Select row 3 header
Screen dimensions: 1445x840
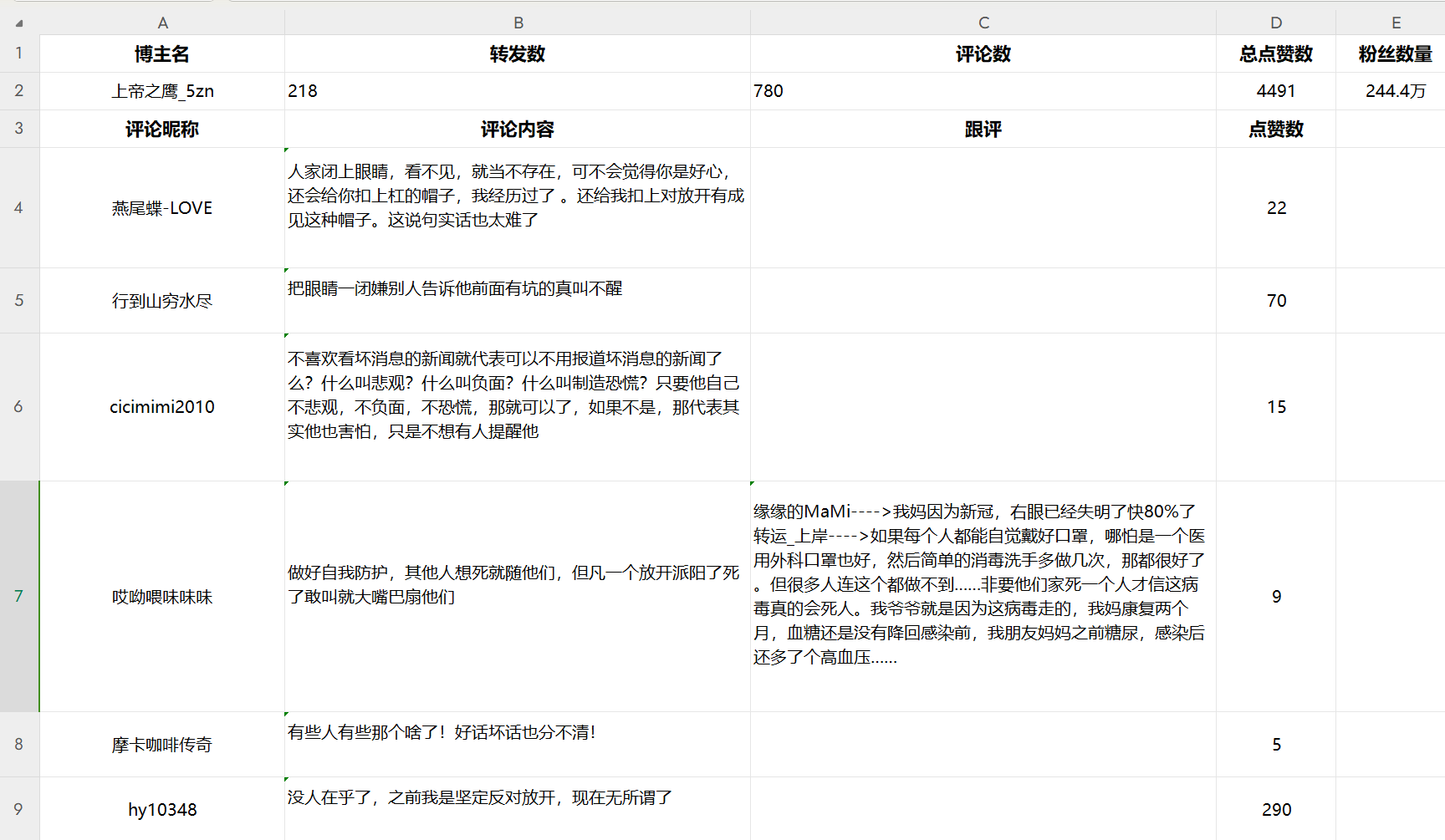pyautogui.click(x=19, y=129)
